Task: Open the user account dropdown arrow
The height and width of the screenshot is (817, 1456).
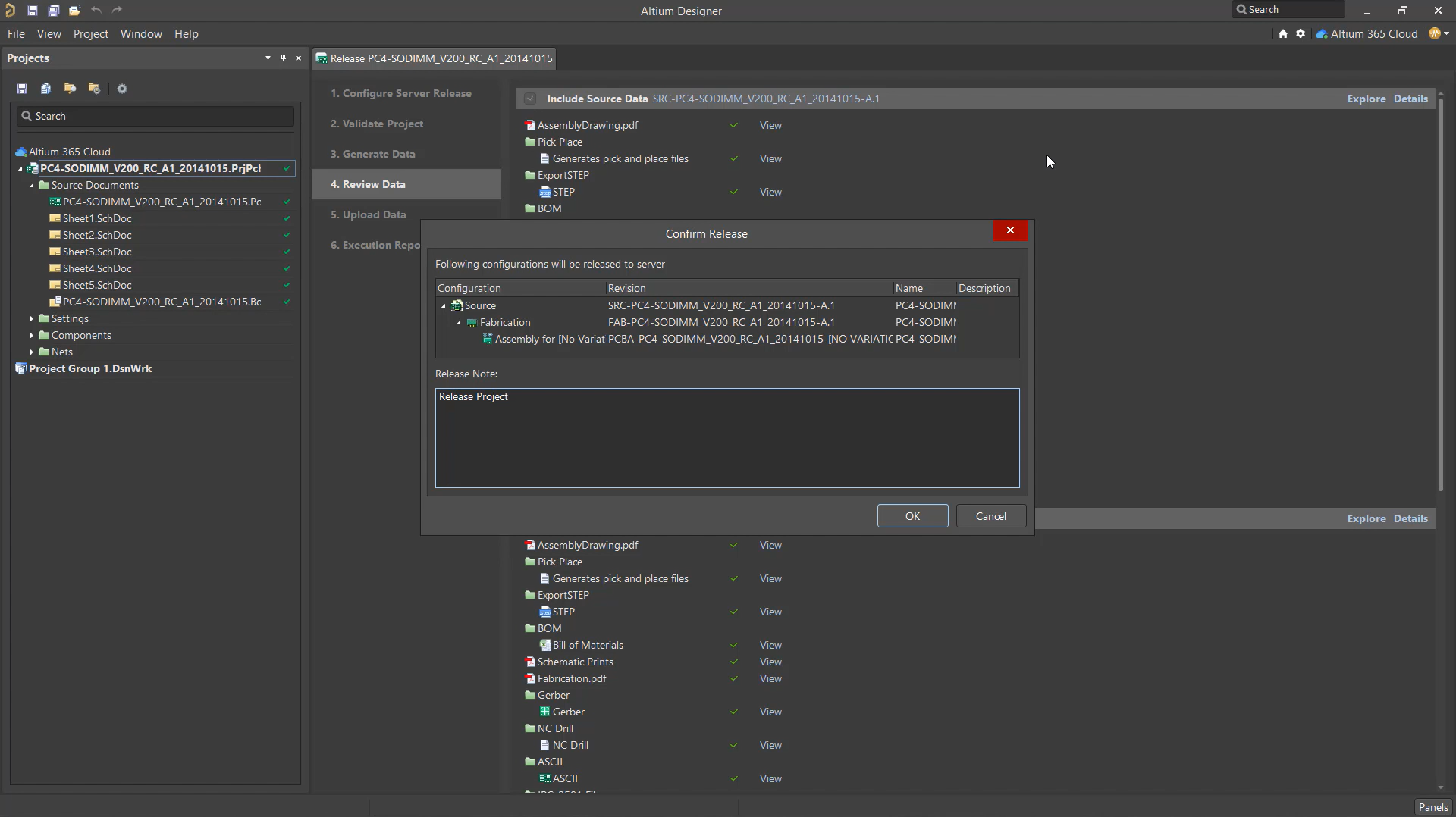Action: tap(1447, 34)
